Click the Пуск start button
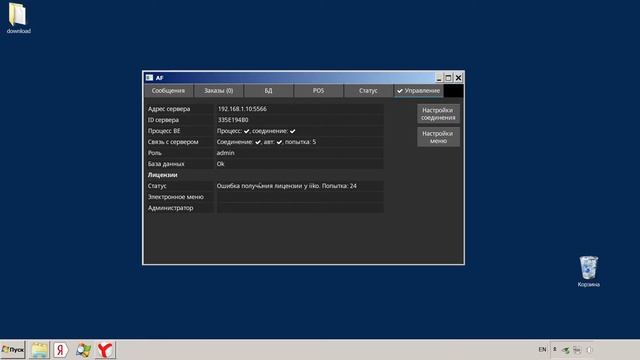 point(13,350)
